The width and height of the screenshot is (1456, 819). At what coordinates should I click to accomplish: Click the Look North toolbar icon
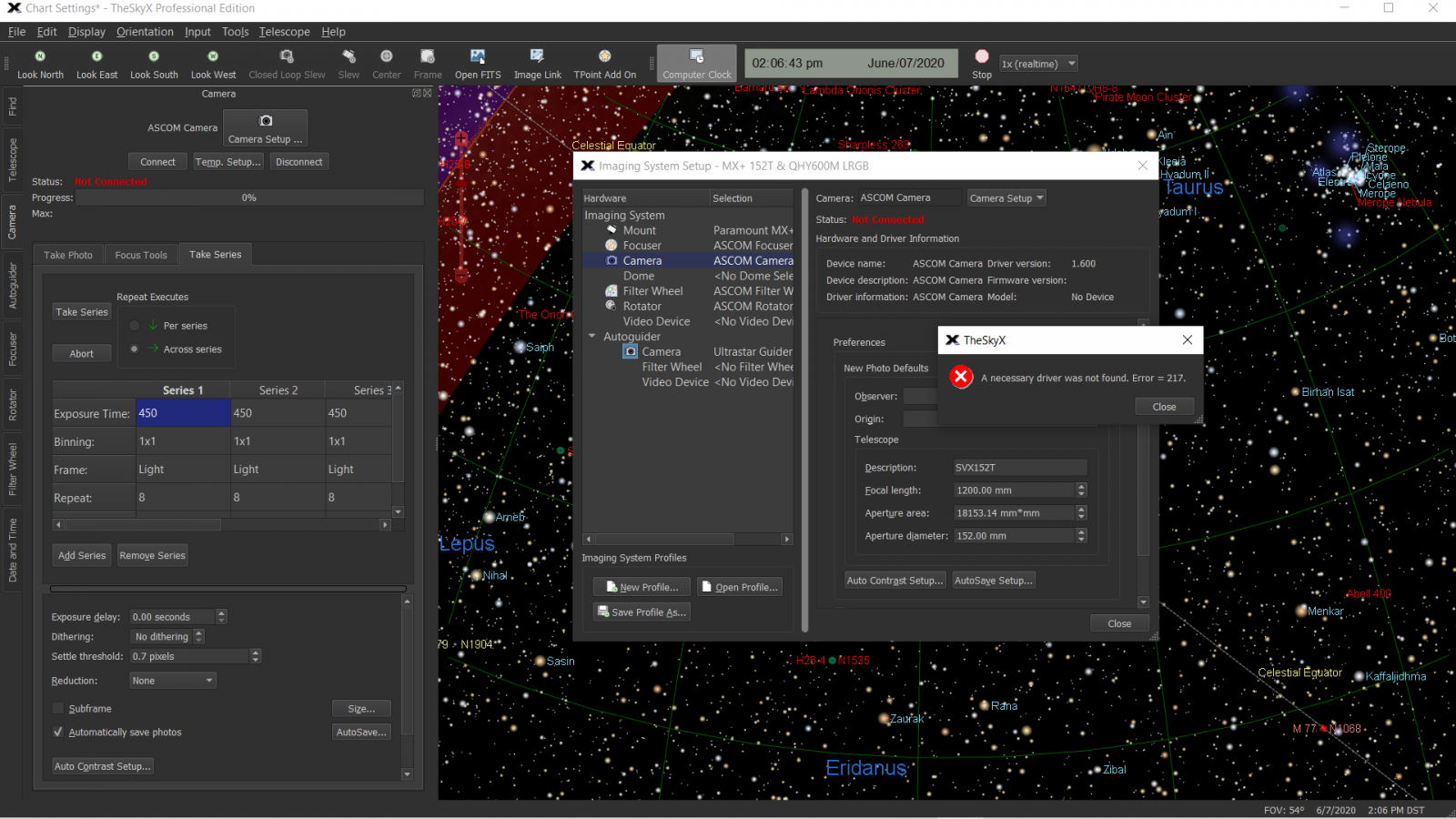click(x=40, y=56)
